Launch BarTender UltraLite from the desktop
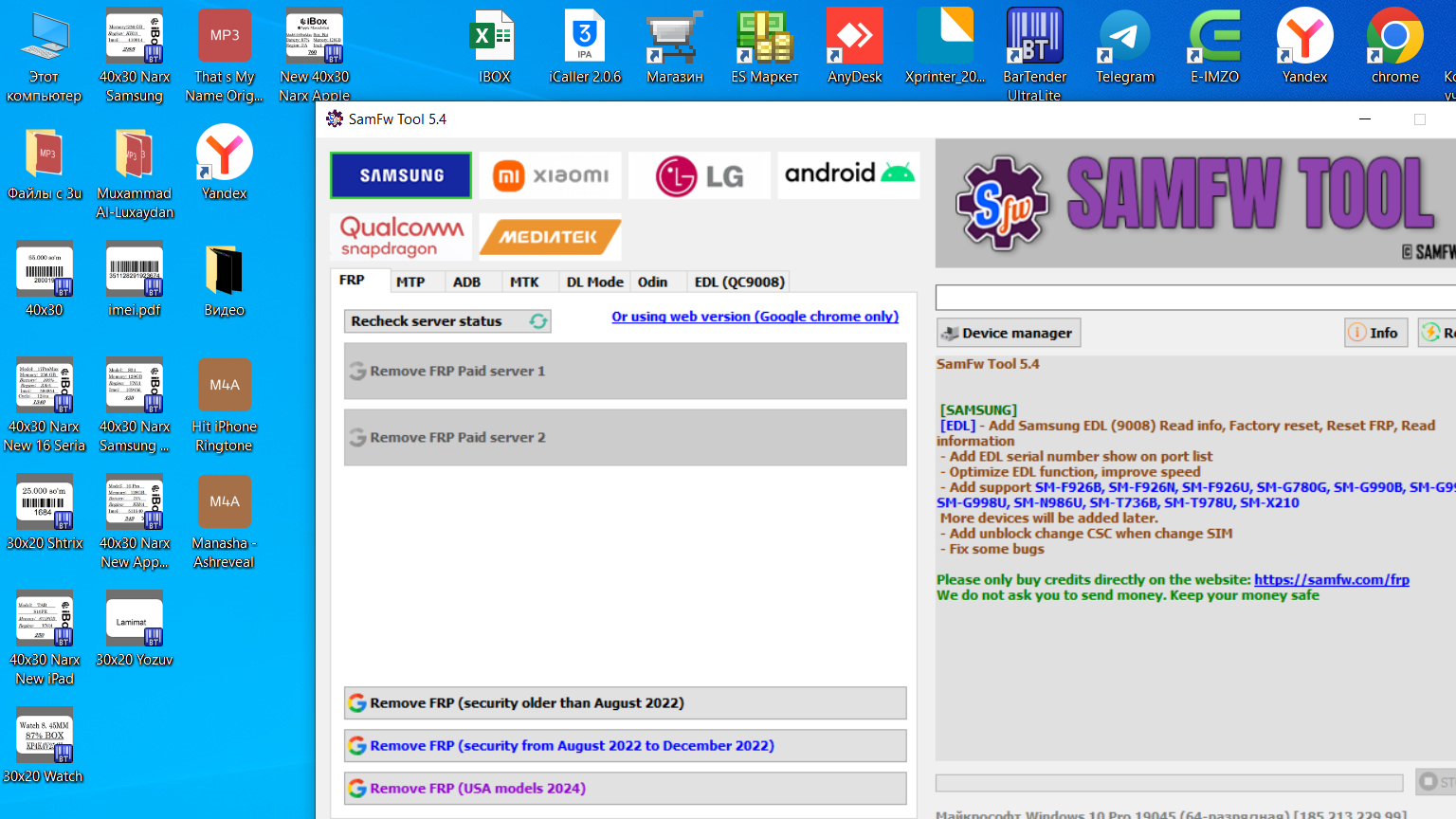The height and width of the screenshot is (819, 1456). pyautogui.click(x=1034, y=54)
